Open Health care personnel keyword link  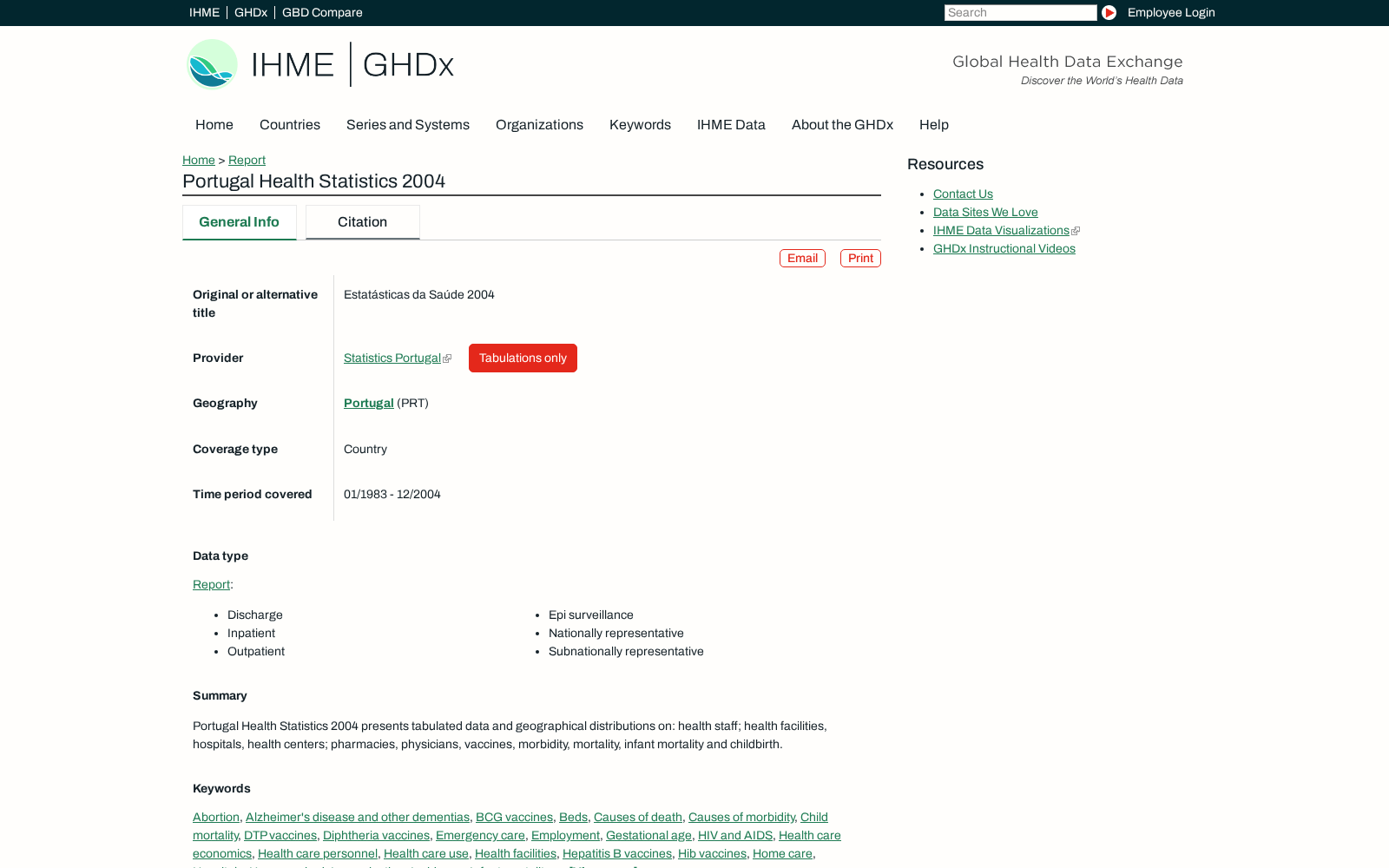[318, 854]
